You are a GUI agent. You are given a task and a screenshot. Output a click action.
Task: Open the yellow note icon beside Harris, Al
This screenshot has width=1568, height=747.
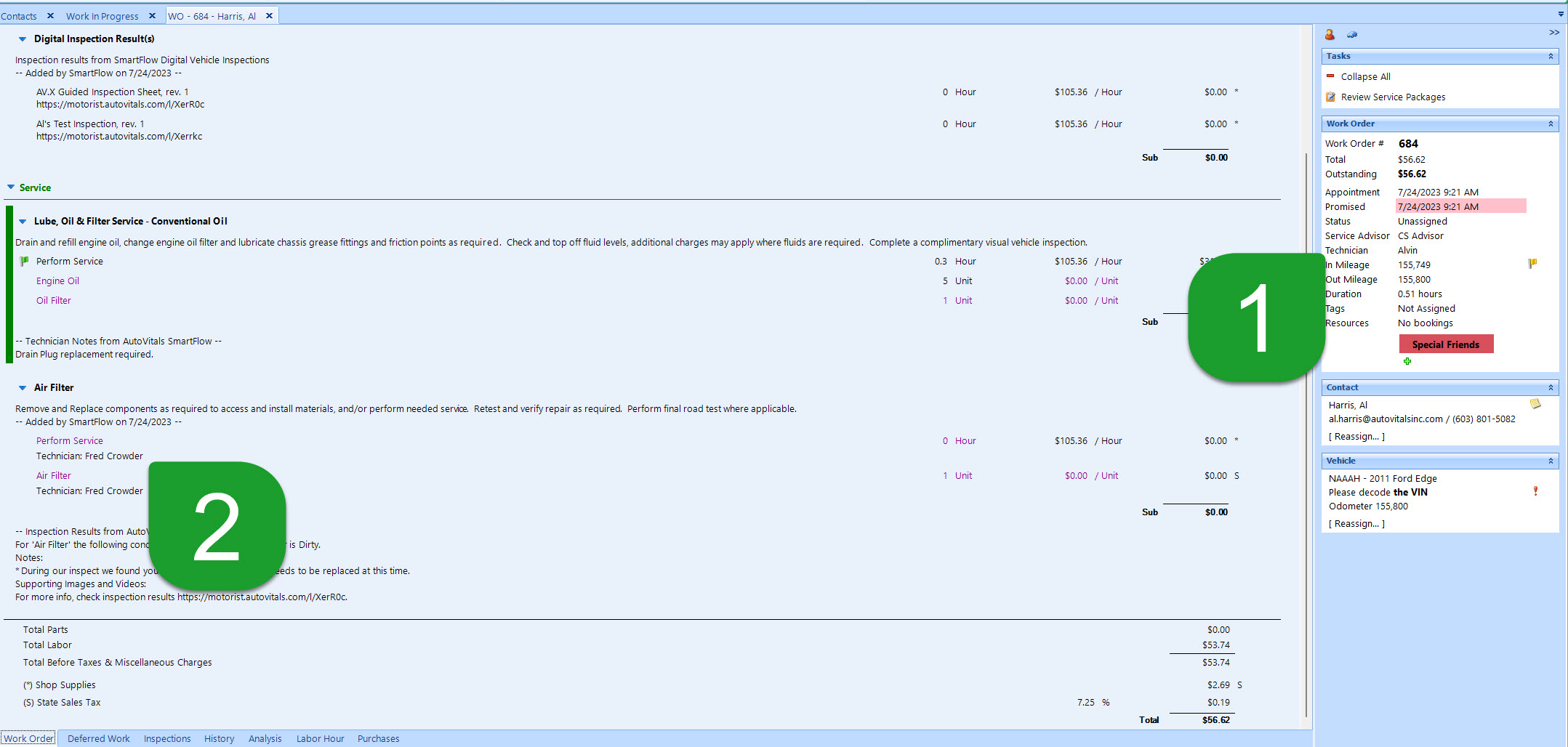pos(1535,404)
